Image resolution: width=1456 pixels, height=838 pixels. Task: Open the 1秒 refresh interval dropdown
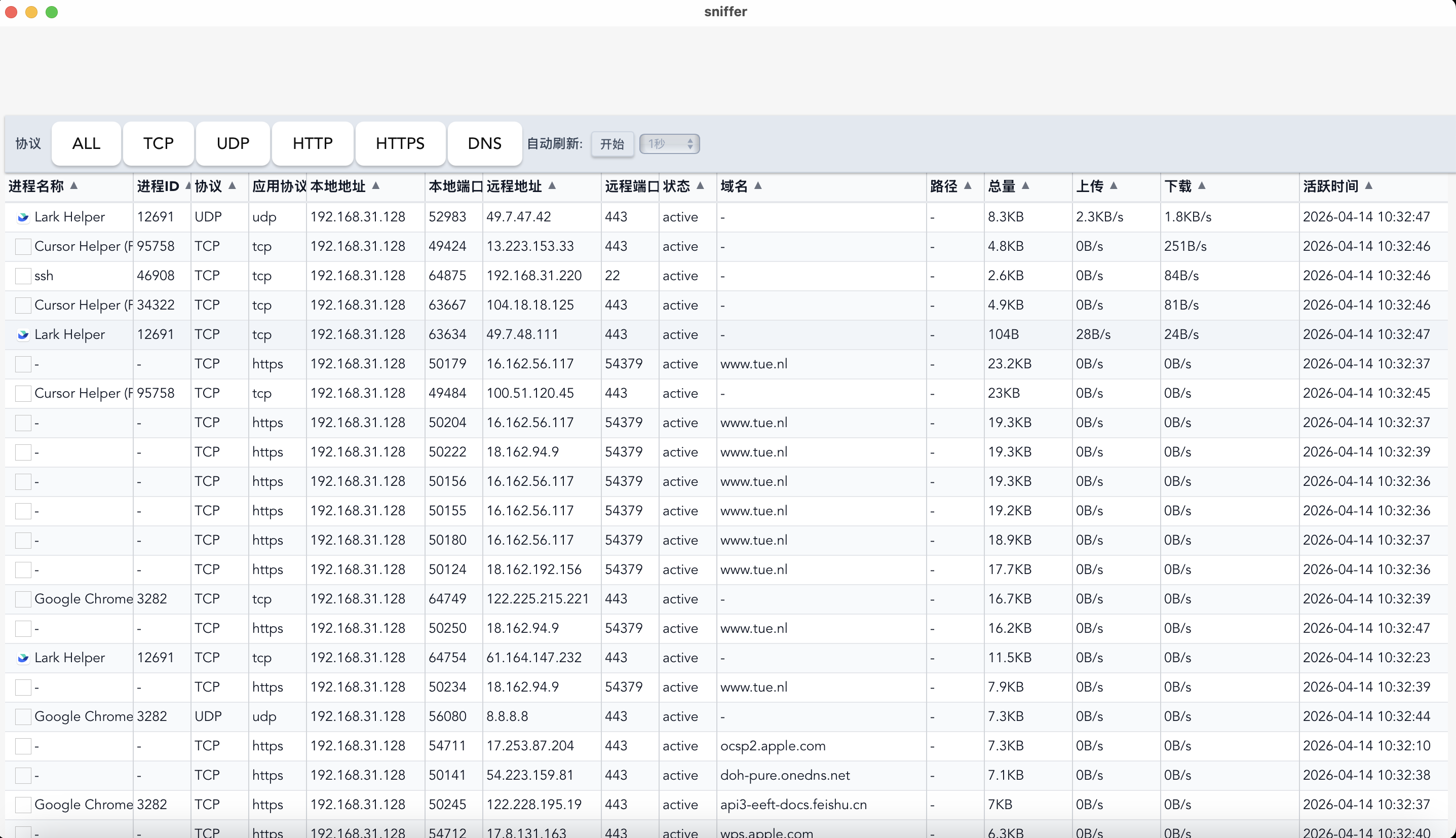(x=669, y=144)
